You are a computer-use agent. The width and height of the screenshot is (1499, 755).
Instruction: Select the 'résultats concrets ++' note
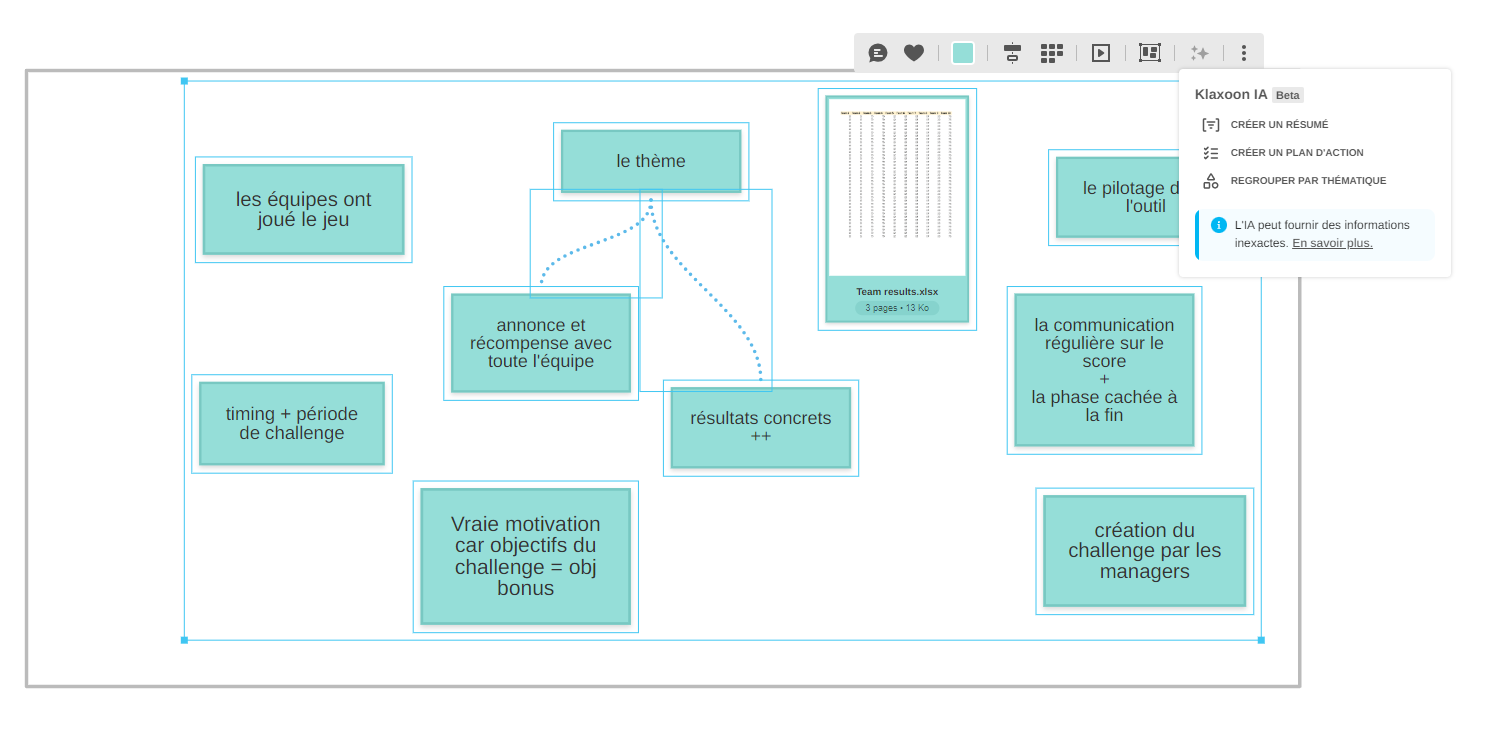coord(760,427)
